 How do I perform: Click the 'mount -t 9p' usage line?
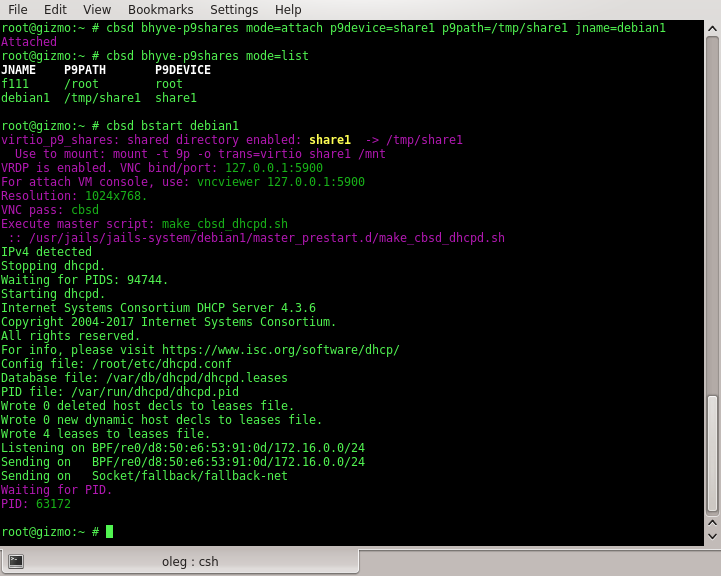200,154
